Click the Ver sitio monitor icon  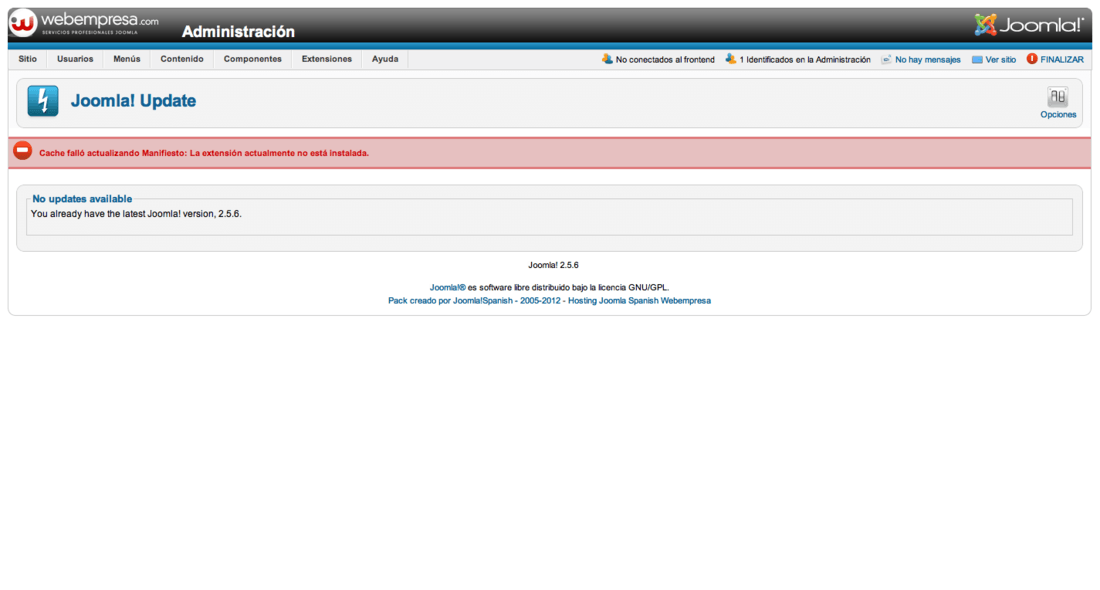[x=977, y=60]
